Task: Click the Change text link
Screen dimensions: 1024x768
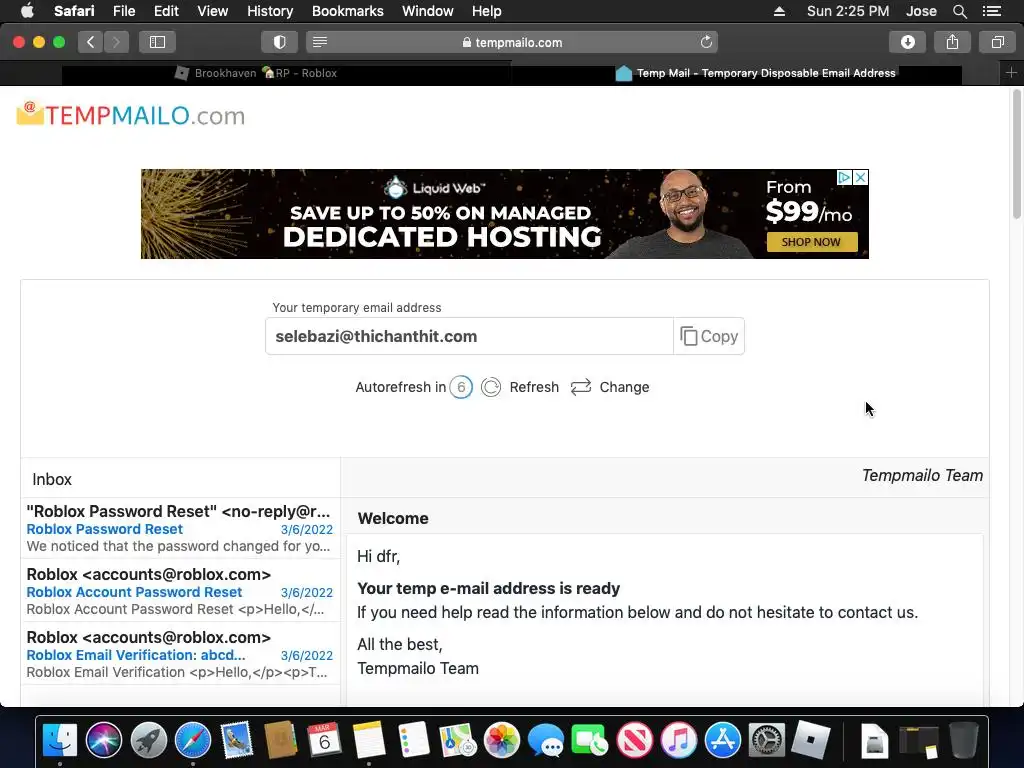Action: pyautogui.click(x=624, y=387)
